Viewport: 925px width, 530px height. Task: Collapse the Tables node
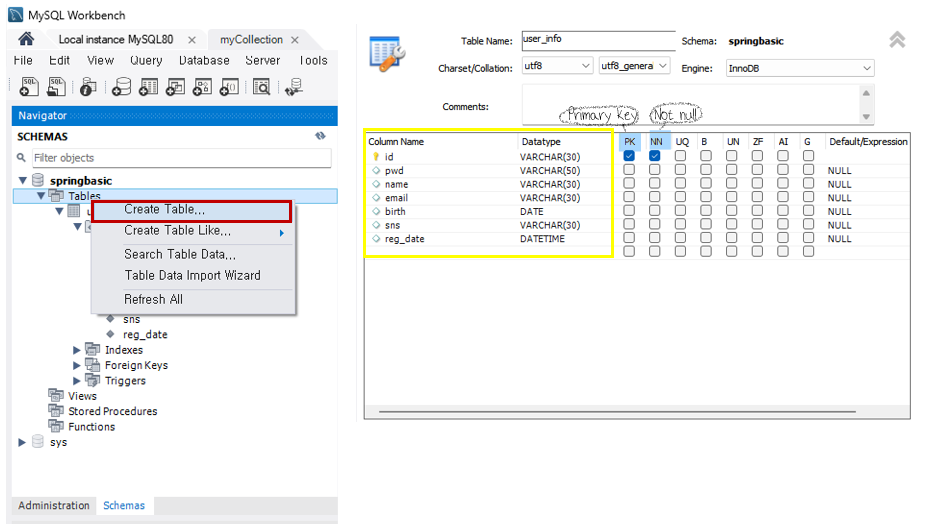tap(41, 195)
